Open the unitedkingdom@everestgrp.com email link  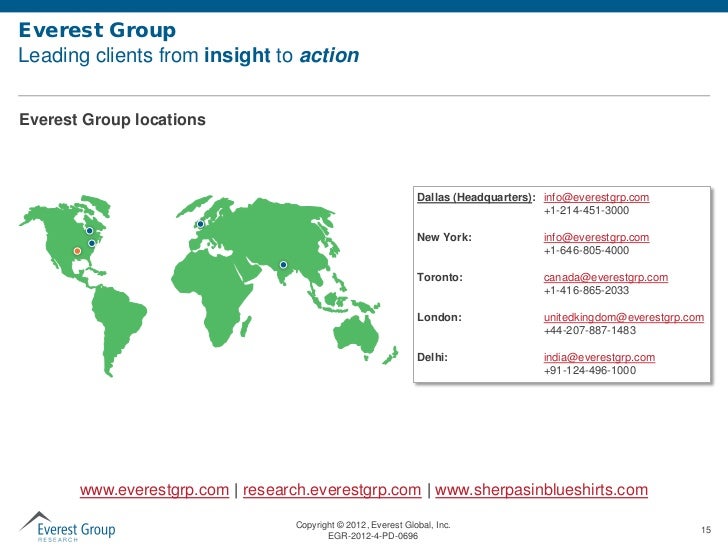coord(624,317)
